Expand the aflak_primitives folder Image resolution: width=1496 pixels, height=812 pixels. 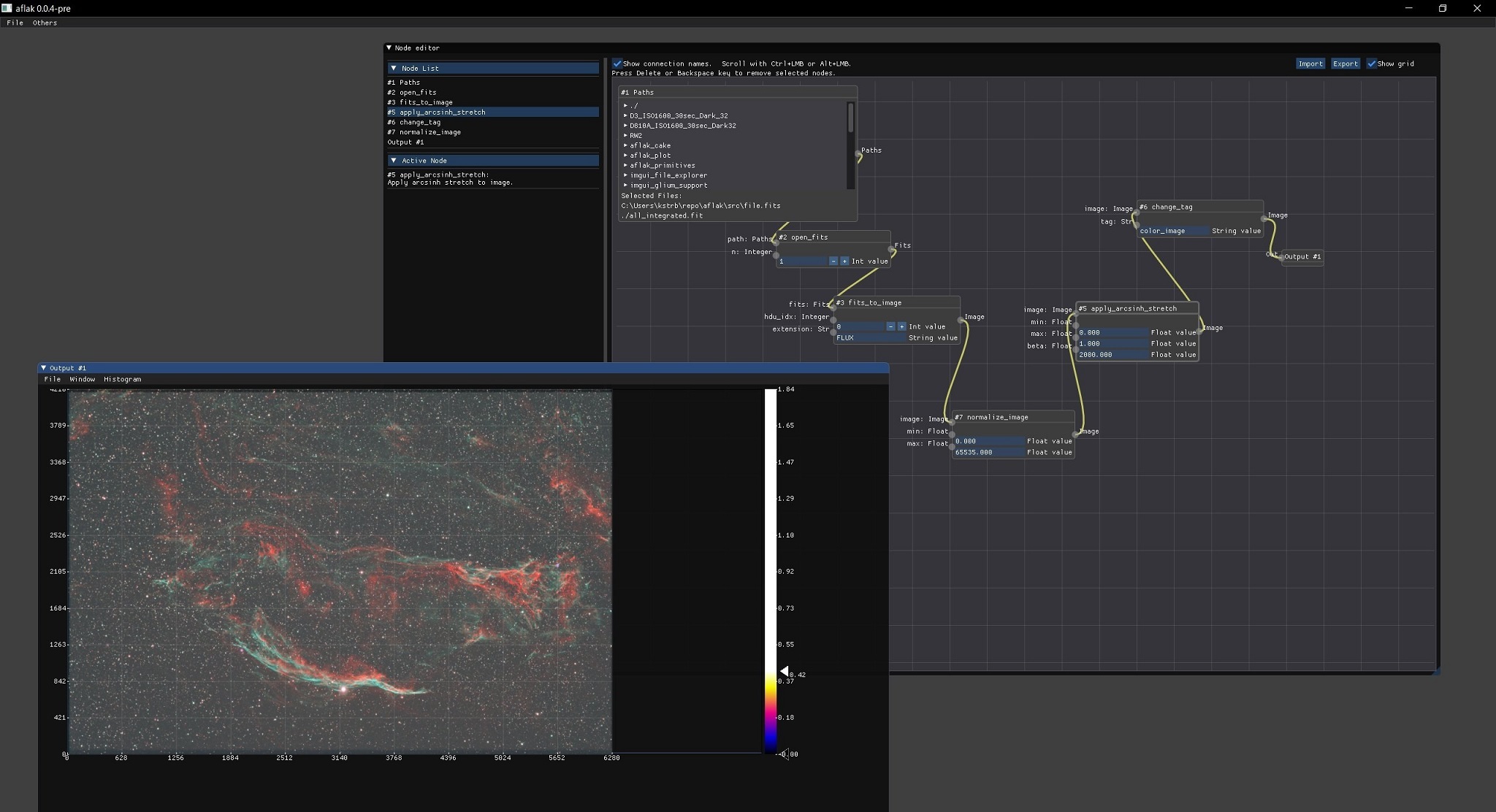point(625,166)
